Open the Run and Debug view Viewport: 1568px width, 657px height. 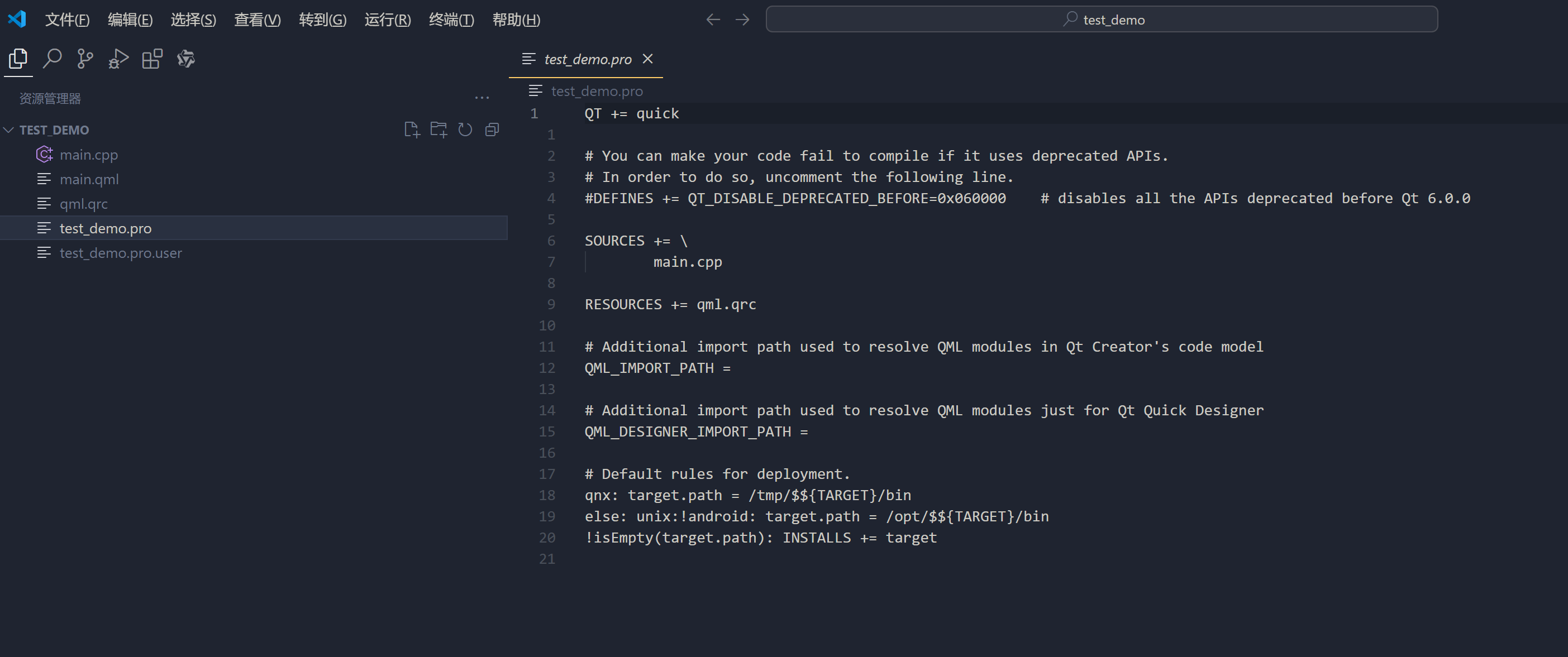point(118,59)
